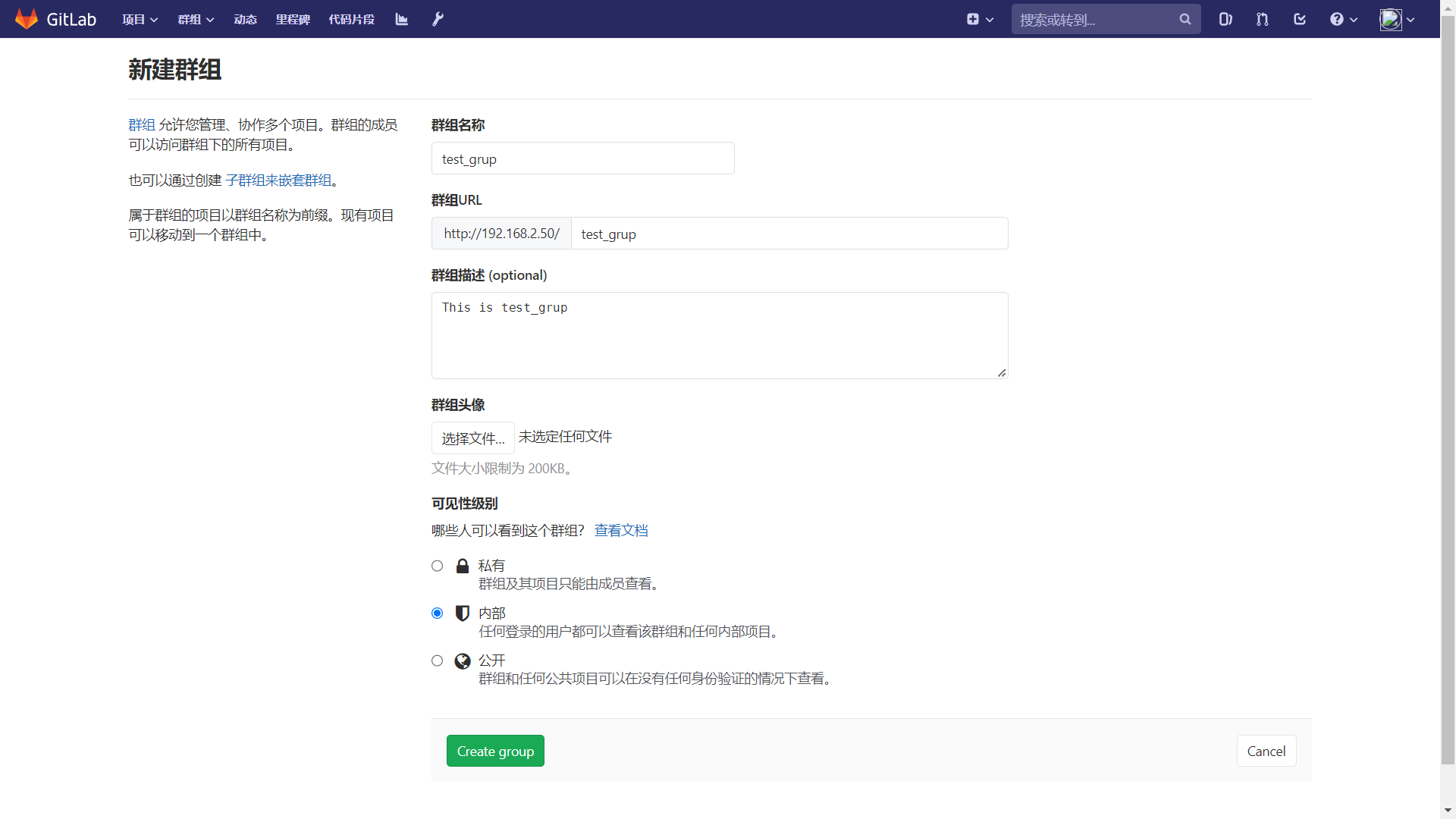Open the 动态 activity menu item
Image resolution: width=1456 pixels, height=819 pixels.
pyautogui.click(x=245, y=19)
